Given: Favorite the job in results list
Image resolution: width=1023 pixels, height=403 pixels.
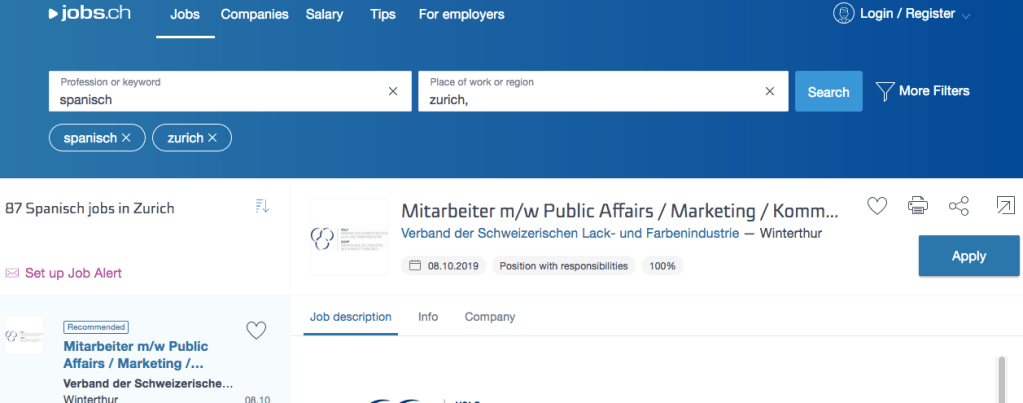Looking at the screenshot, I should coord(256,330).
